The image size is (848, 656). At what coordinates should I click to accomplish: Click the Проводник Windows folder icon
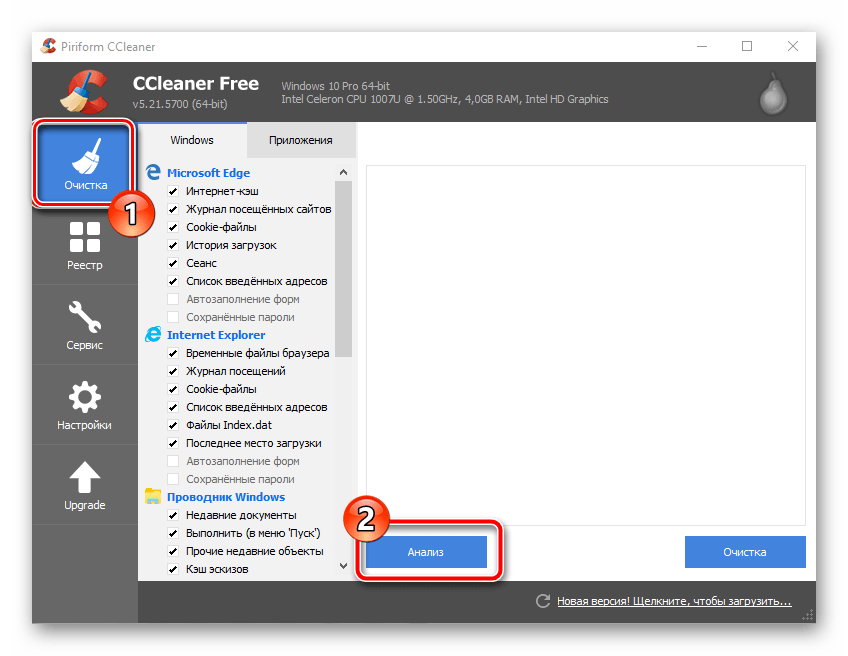click(x=153, y=496)
